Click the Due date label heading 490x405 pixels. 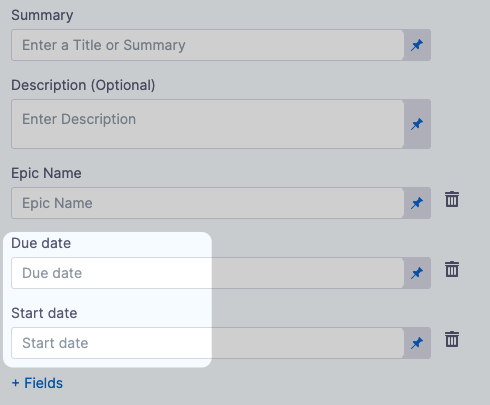tap(41, 243)
